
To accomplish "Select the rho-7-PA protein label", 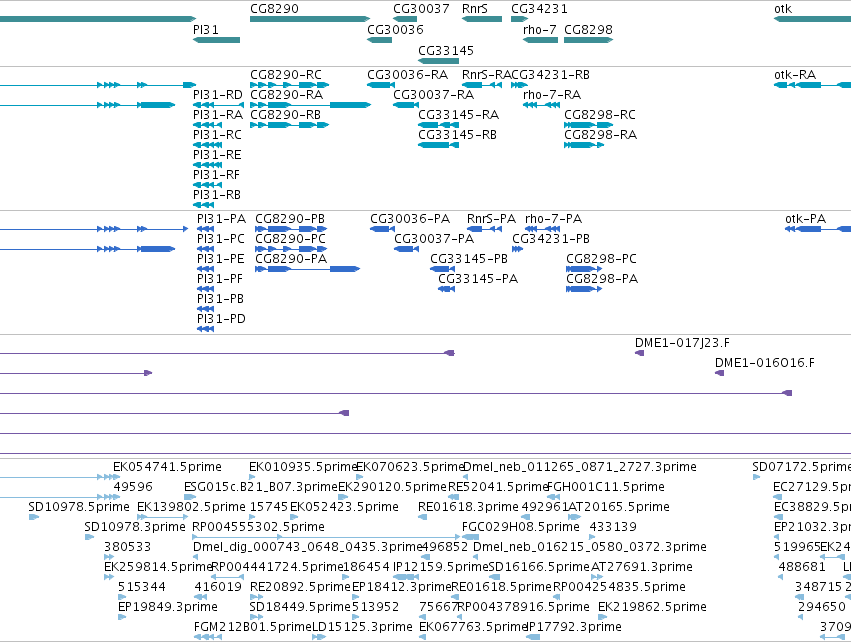I will 553,219.
